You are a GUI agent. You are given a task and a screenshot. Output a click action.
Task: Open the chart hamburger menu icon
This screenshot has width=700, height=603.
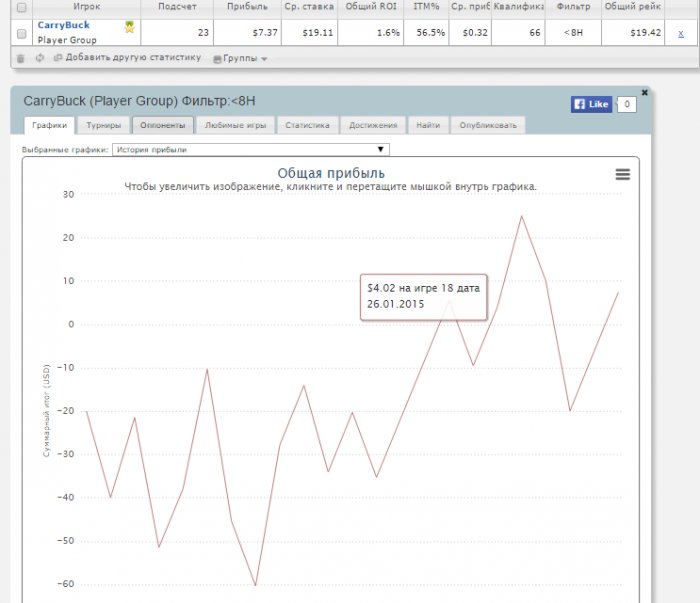coord(623,174)
